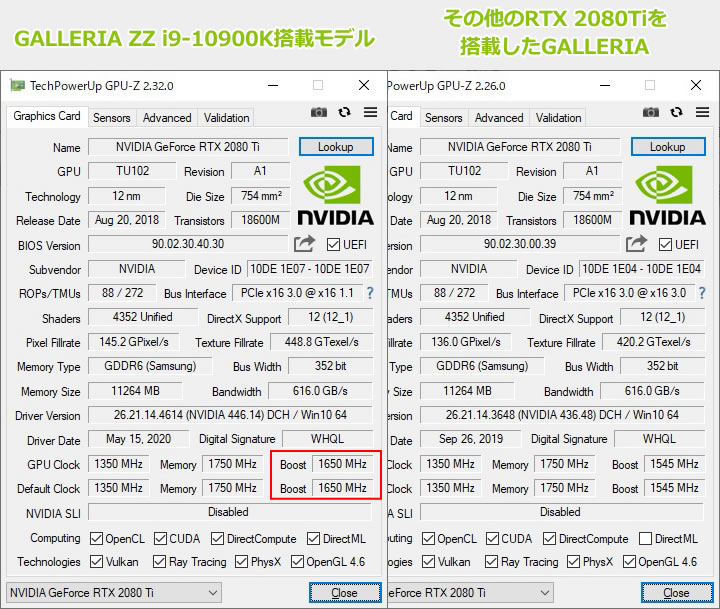
Task: Toggle UEFI checkbox in right GPU-Z window
Action: point(665,245)
